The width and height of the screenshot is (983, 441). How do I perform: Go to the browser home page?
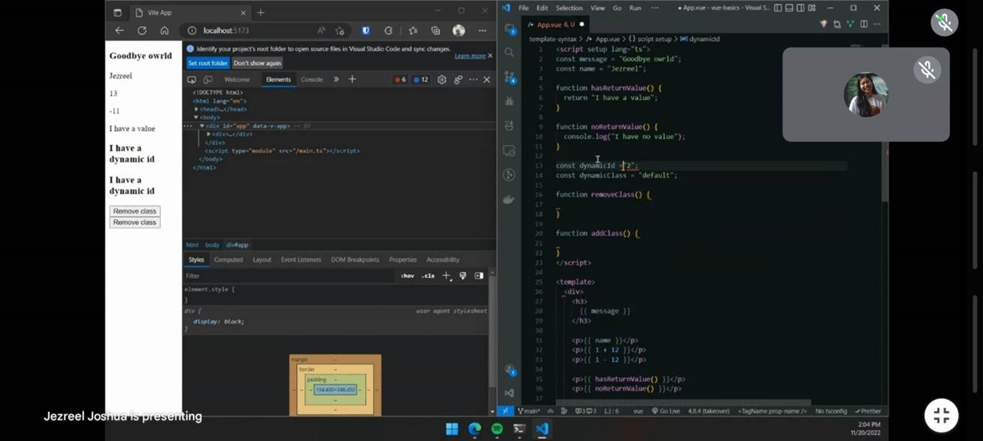click(164, 30)
